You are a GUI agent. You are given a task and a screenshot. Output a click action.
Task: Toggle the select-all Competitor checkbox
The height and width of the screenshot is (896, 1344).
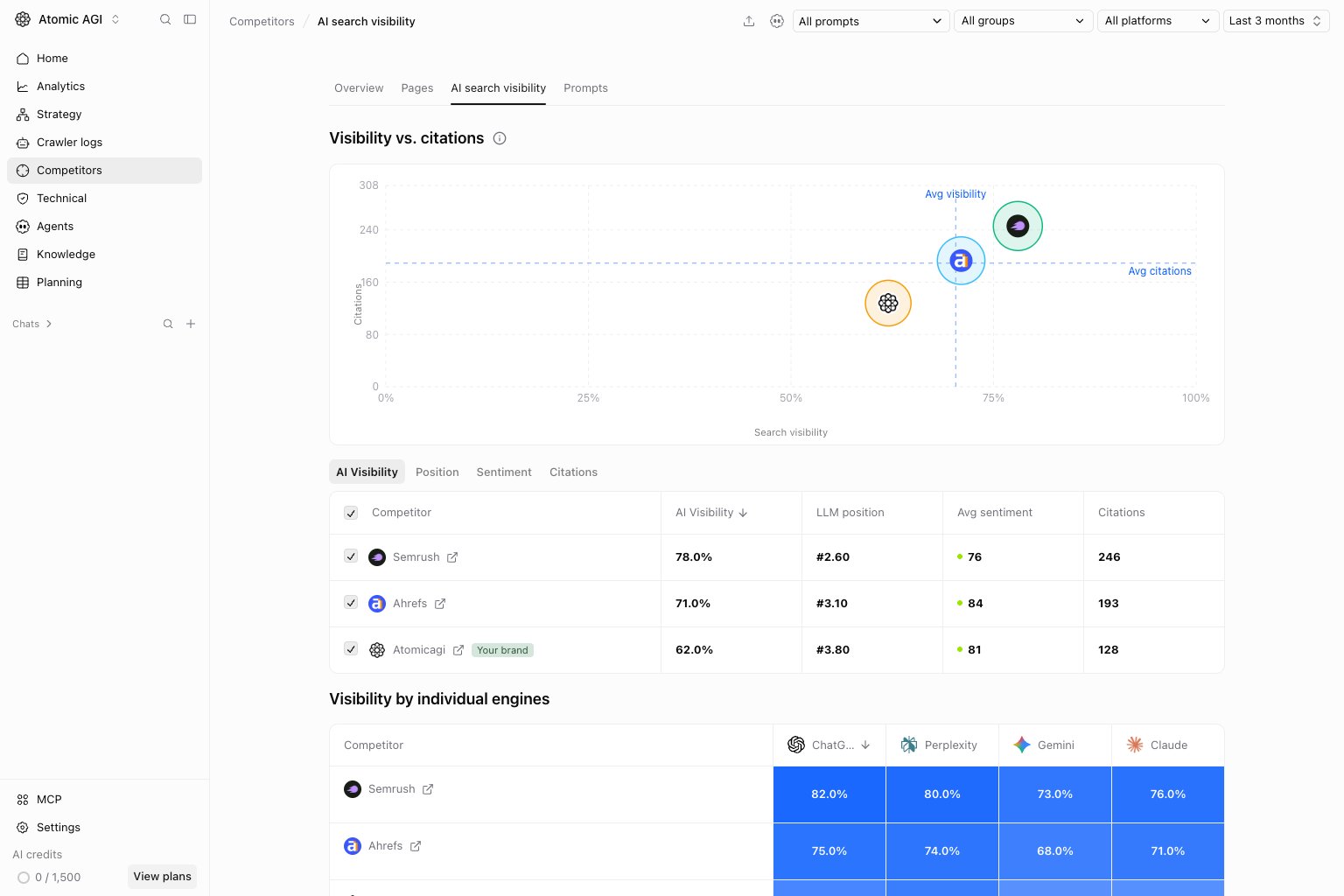[x=351, y=513]
